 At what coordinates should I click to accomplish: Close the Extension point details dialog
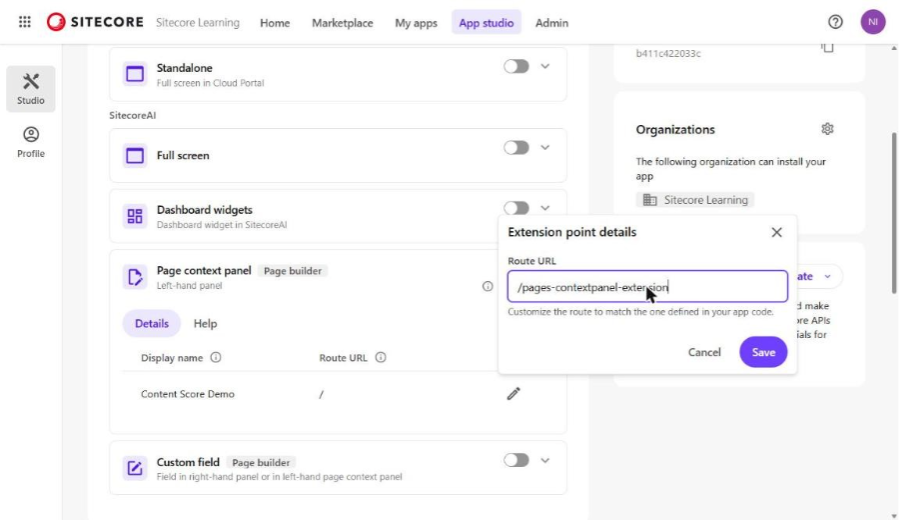click(x=777, y=232)
